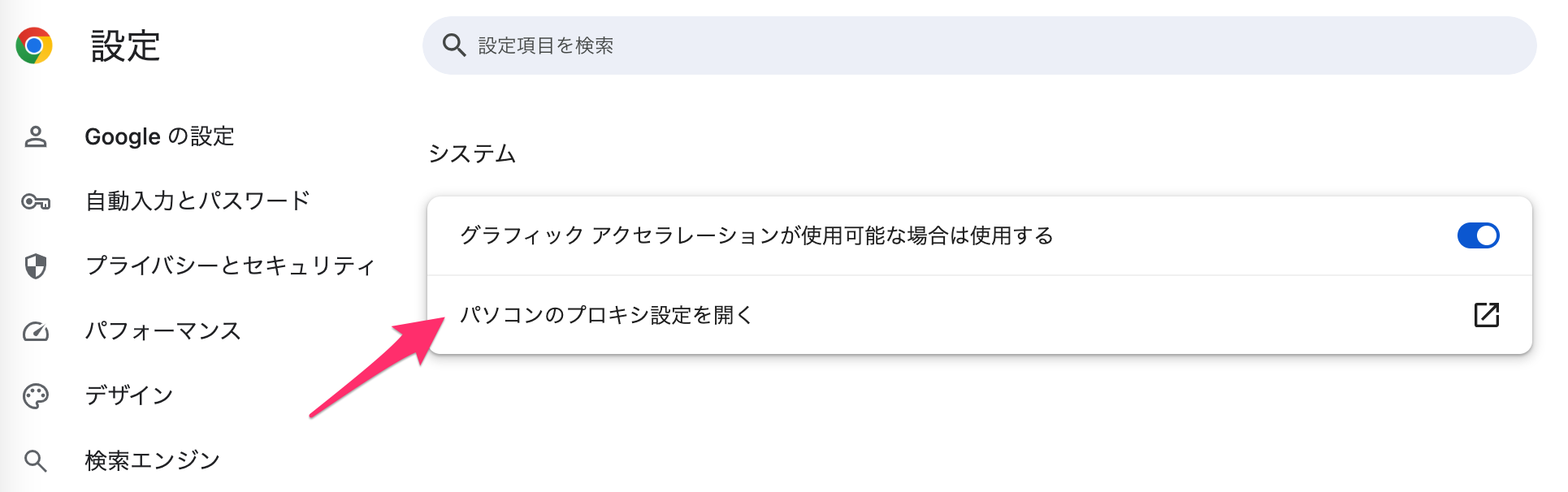Click the Chrome logo icon
Viewport: 1568px width, 492px height.
click(x=34, y=45)
